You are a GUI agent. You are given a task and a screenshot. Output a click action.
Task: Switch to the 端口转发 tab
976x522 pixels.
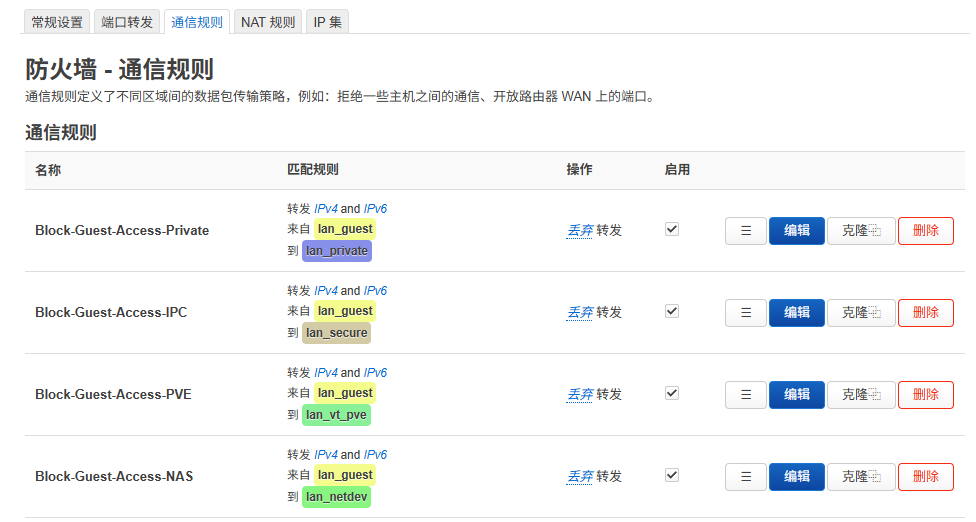(127, 22)
